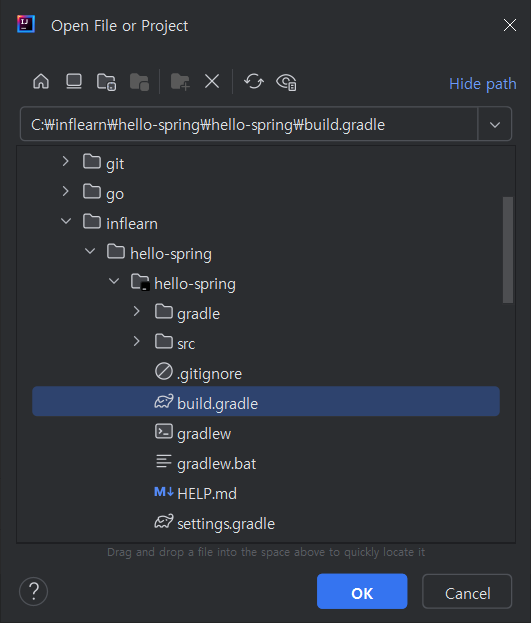
Task: Toggle show hidden files eye icon
Action: (x=286, y=82)
